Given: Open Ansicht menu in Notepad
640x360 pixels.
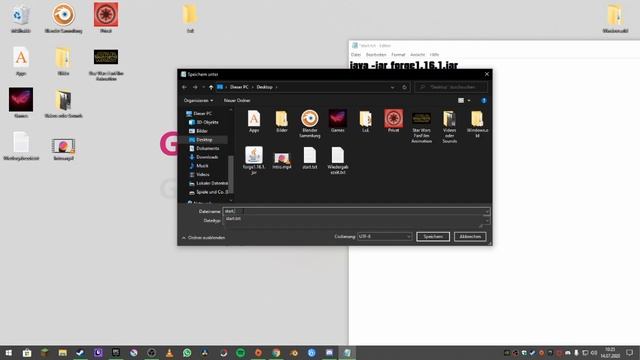Looking at the screenshot, I should (x=418, y=55).
